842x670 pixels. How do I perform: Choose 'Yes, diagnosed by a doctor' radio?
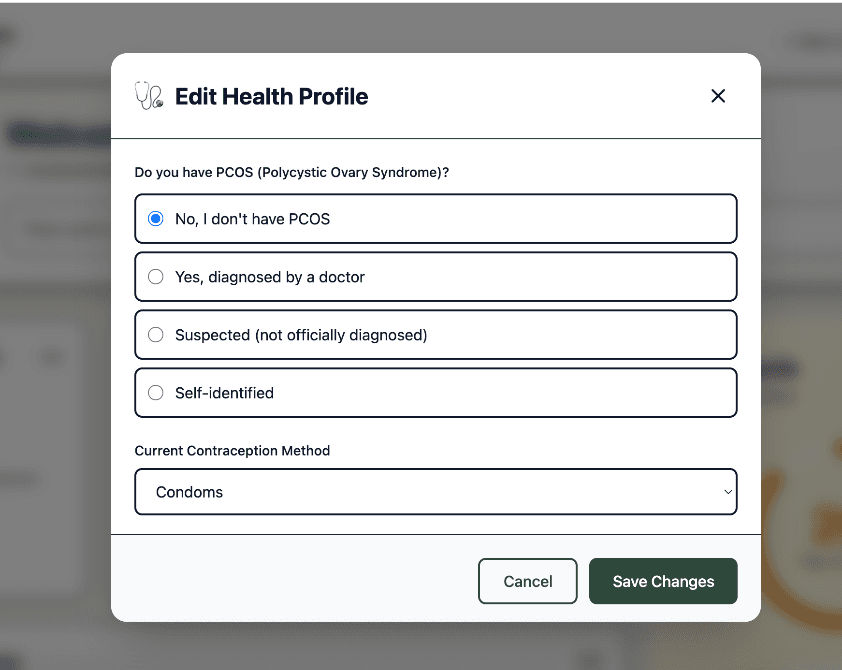[156, 277]
